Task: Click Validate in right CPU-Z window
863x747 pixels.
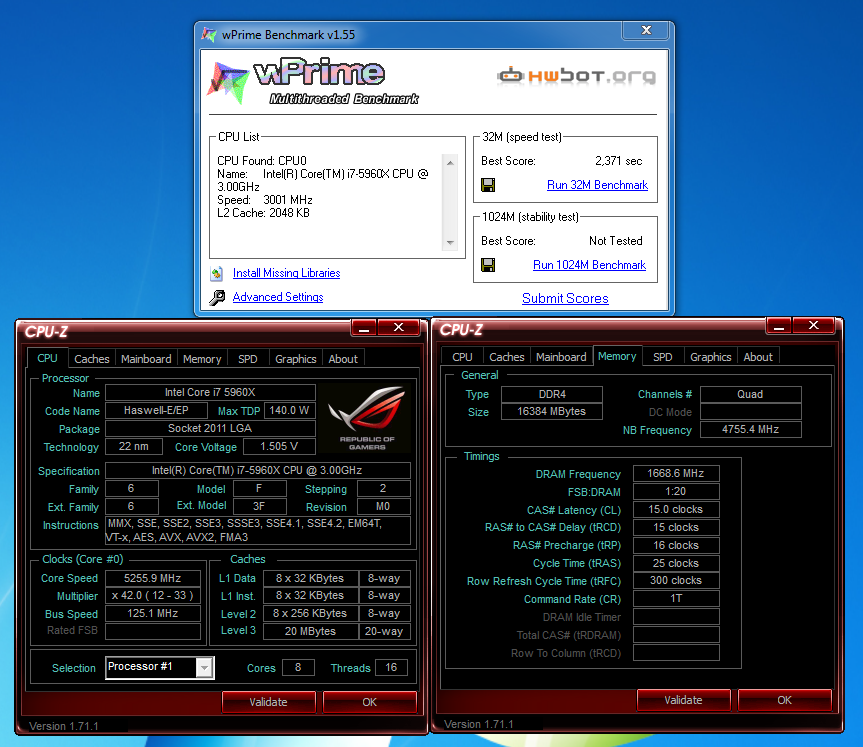Action: tap(683, 700)
